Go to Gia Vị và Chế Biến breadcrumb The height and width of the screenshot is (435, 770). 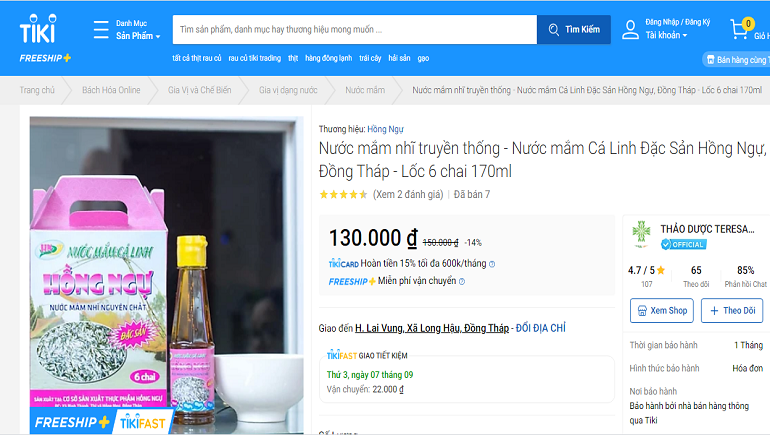pyautogui.click(x=199, y=90)
